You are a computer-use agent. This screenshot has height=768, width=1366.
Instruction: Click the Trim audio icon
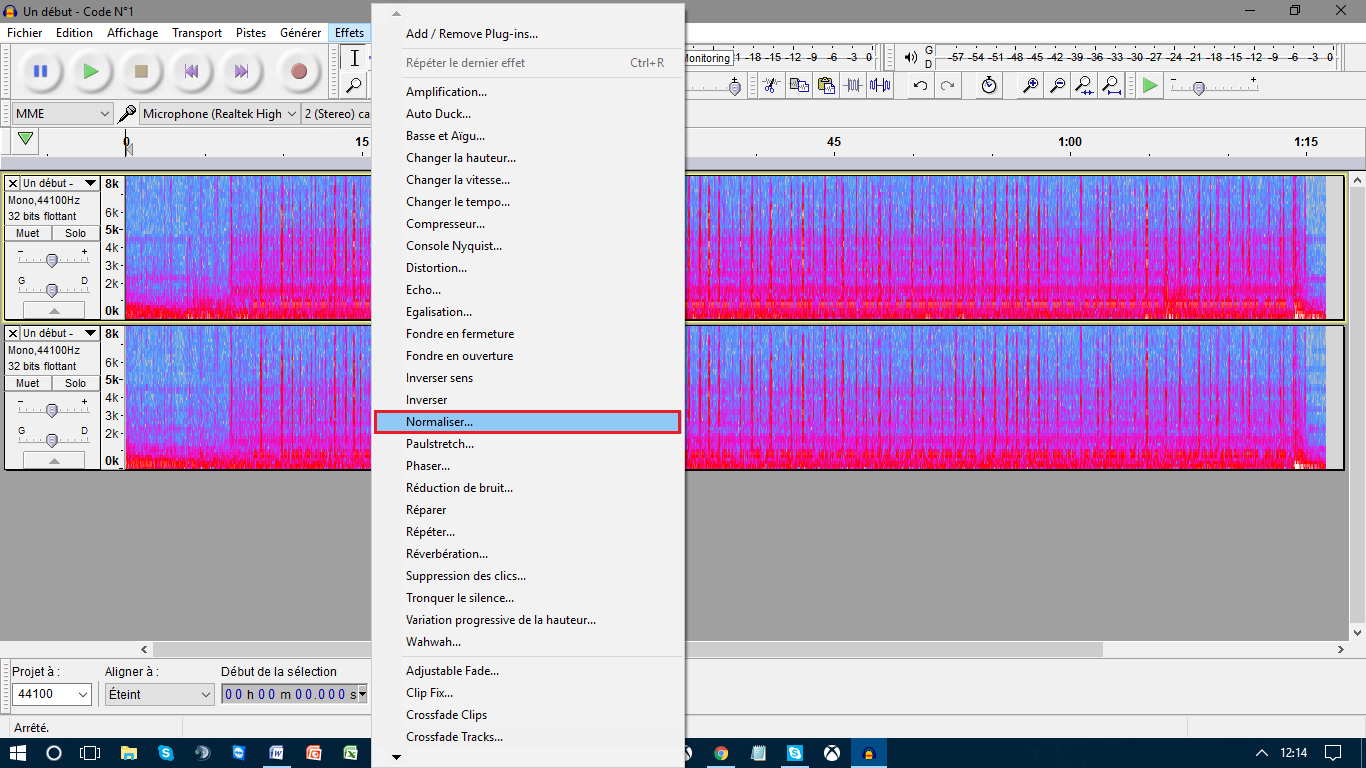pos(853,86)
